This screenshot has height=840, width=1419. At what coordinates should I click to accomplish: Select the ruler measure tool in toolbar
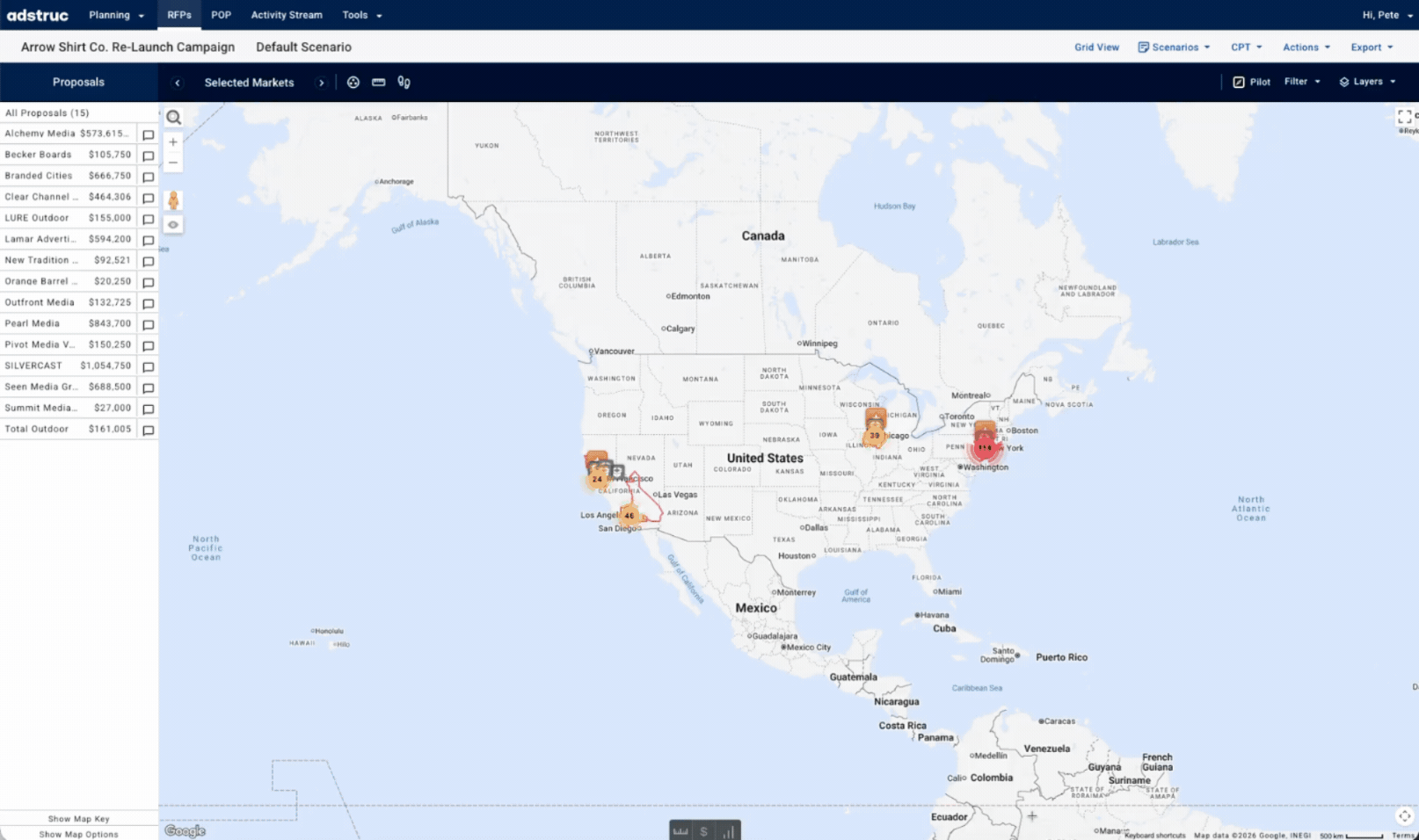(x=379, y=83)
